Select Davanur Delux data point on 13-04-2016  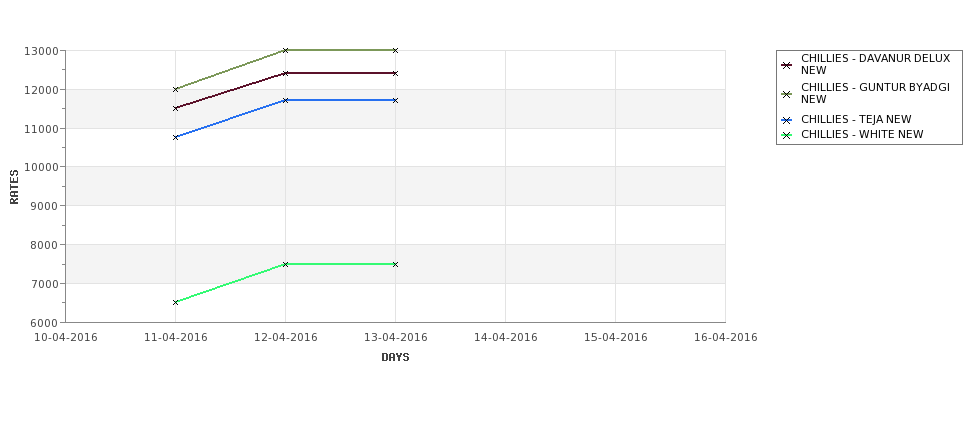[x=395, y=73]
